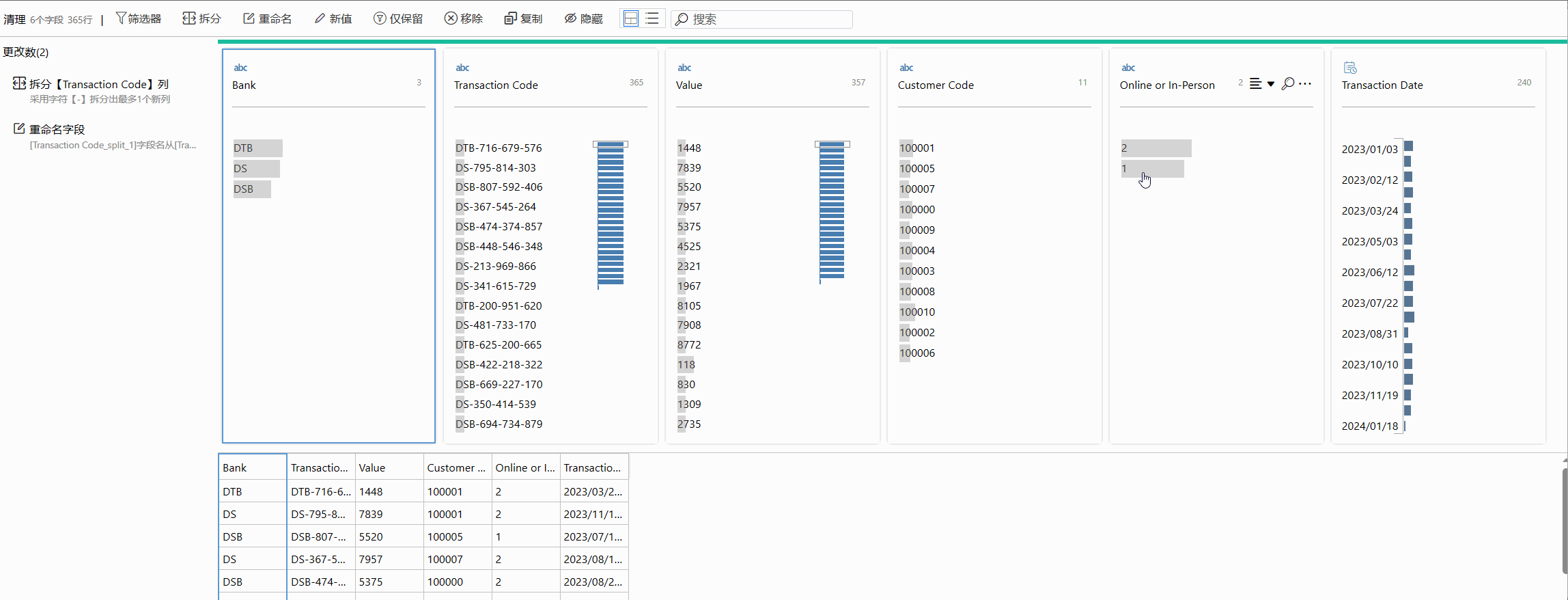Click the abc type icon of Value
The image size is (1568, 600).
684,68
